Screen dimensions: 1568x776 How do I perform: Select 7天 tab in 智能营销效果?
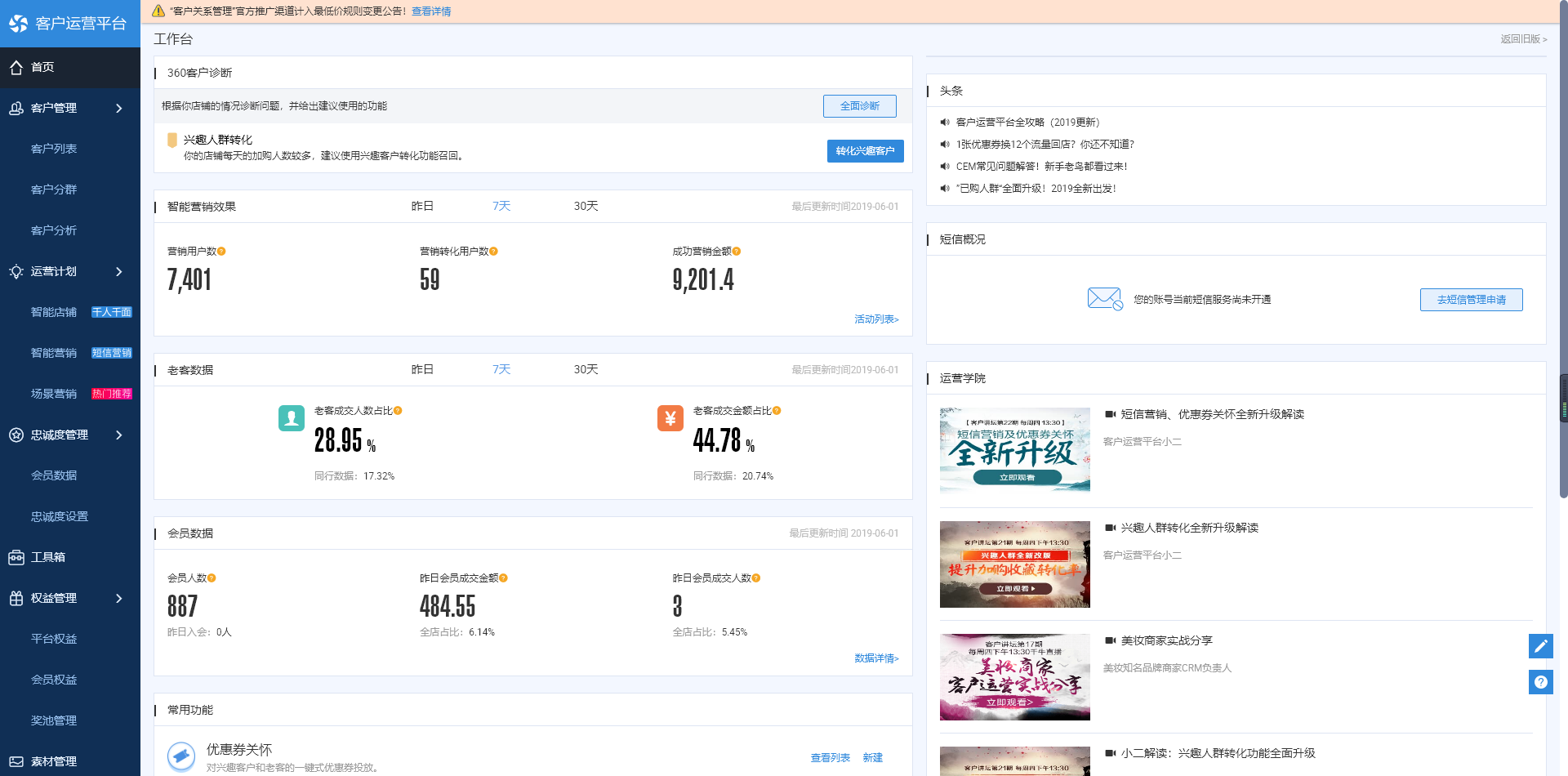tap(501, 207)
